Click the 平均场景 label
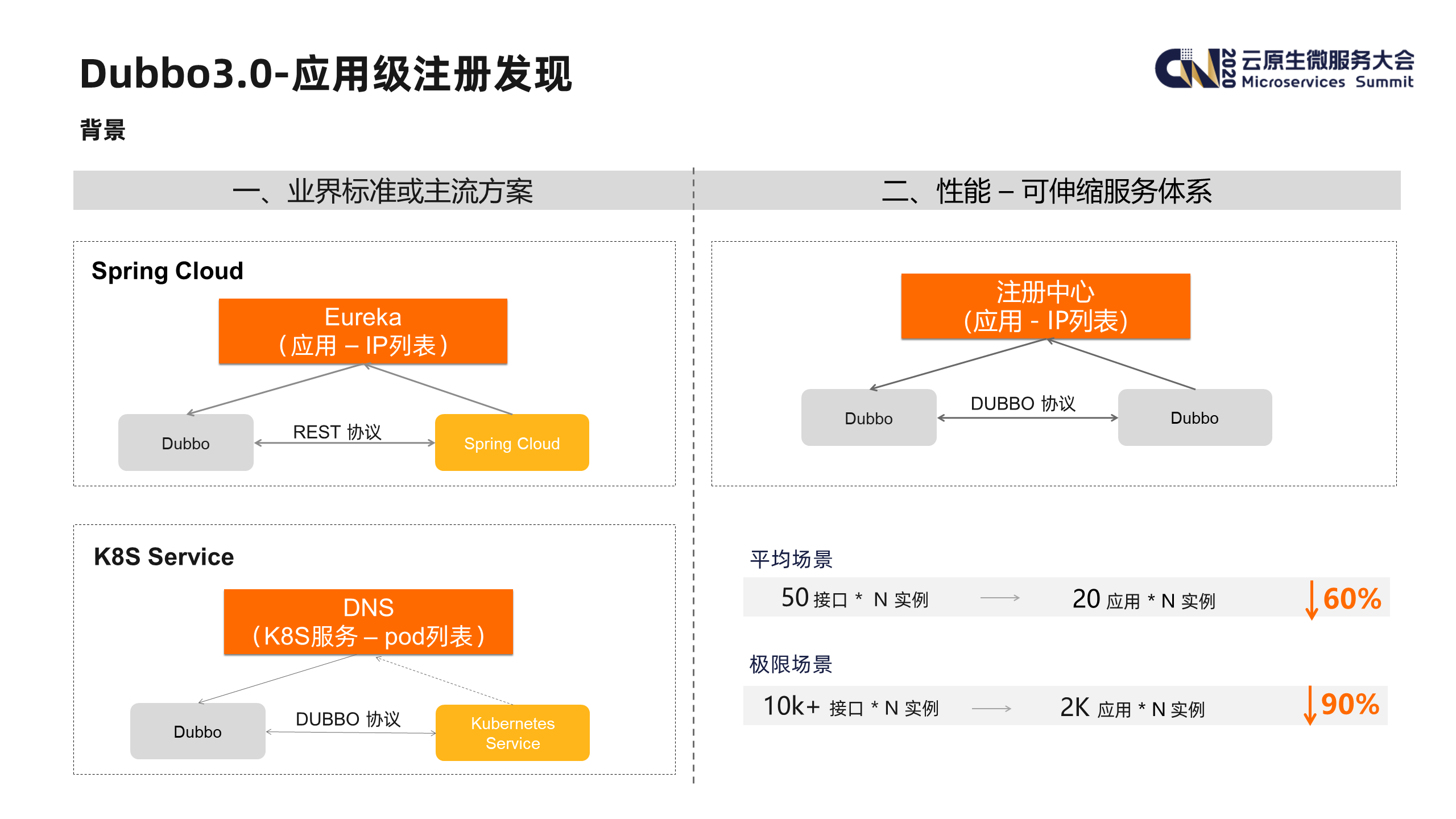1456x819 pixels. pyautogui.click(x=791, y=559)
